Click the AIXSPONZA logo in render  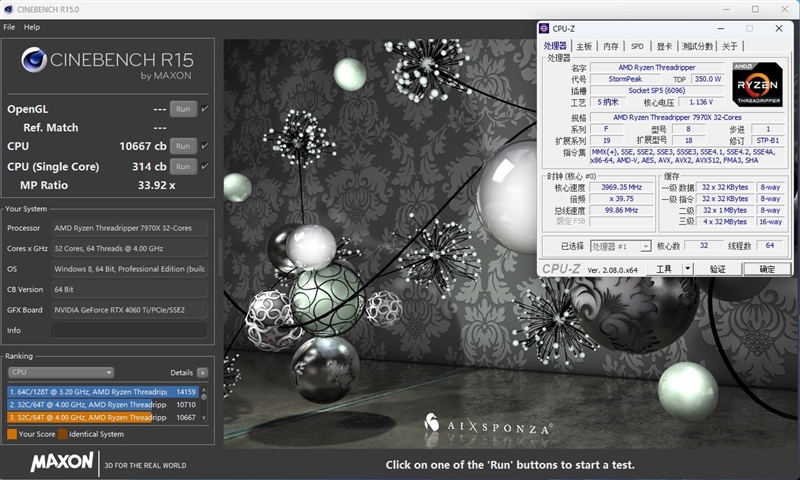coord(487,425)
